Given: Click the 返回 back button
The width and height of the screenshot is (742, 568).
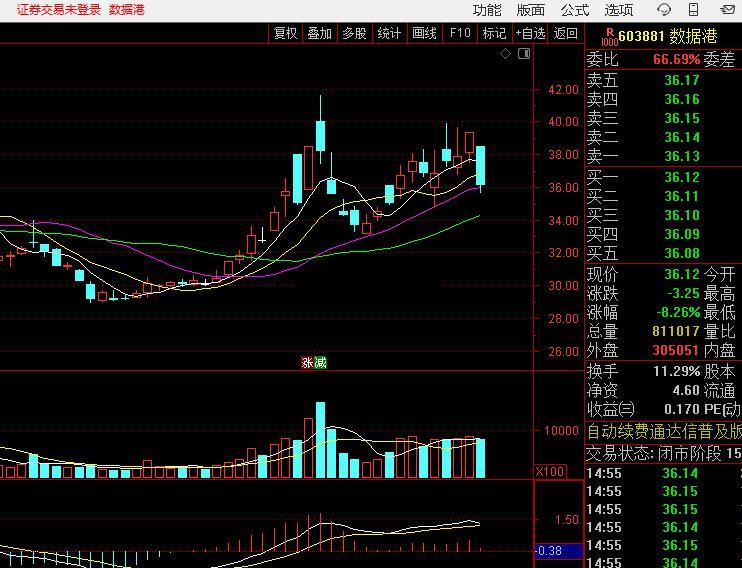Looking at the screenshot, I should pyautogui.click(x=565, y=33).
